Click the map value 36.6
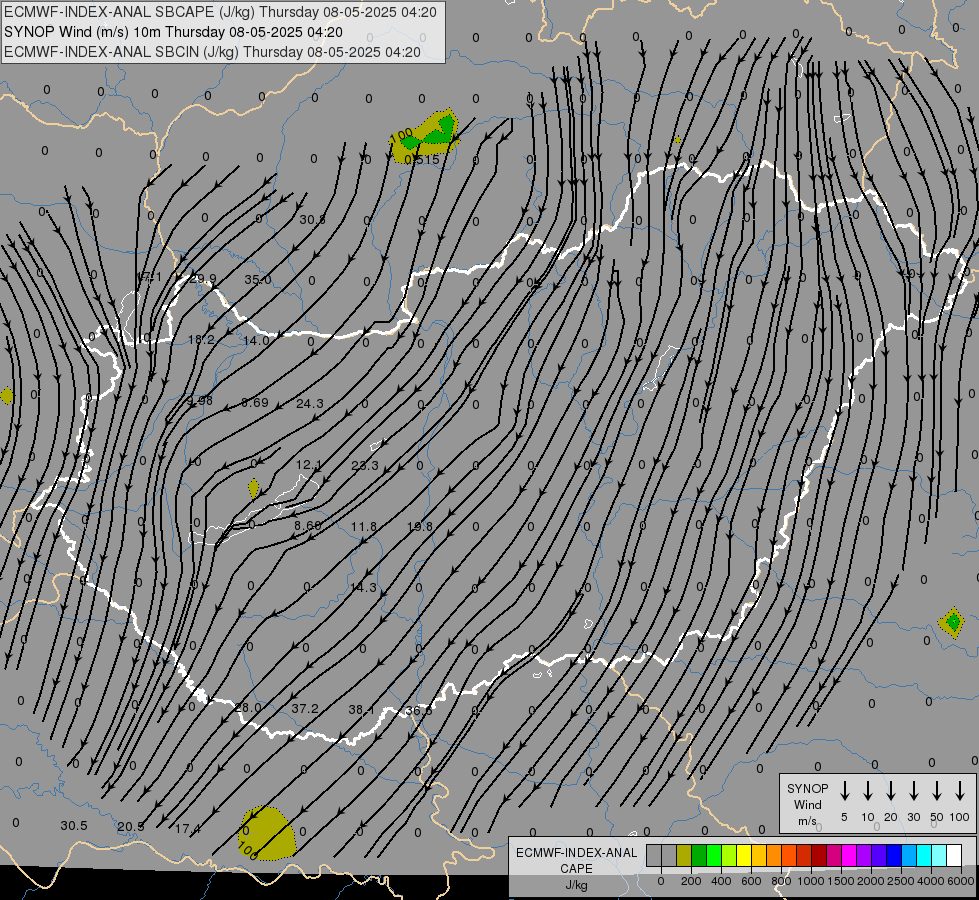This screenshot has height=900, width=979. (x=418, y=710)
